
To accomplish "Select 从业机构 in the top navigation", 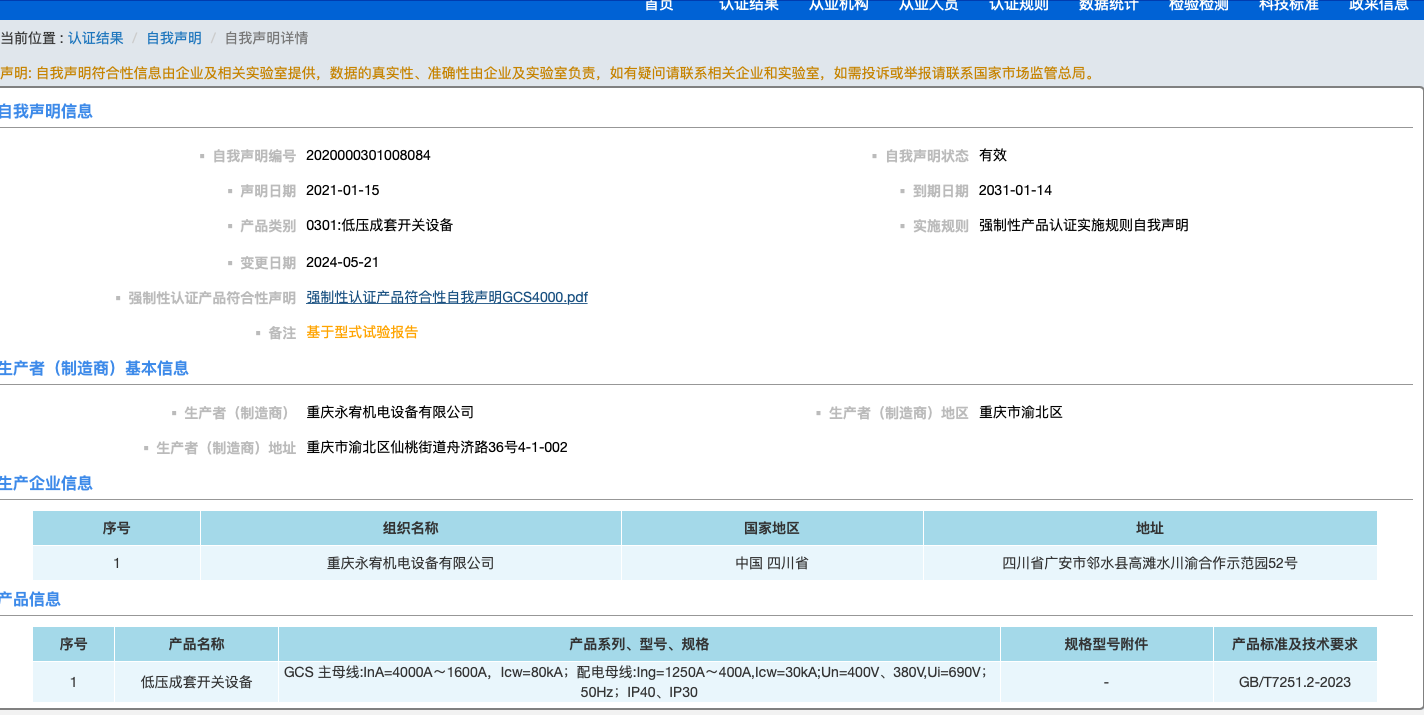I will [x=839, y=6].
